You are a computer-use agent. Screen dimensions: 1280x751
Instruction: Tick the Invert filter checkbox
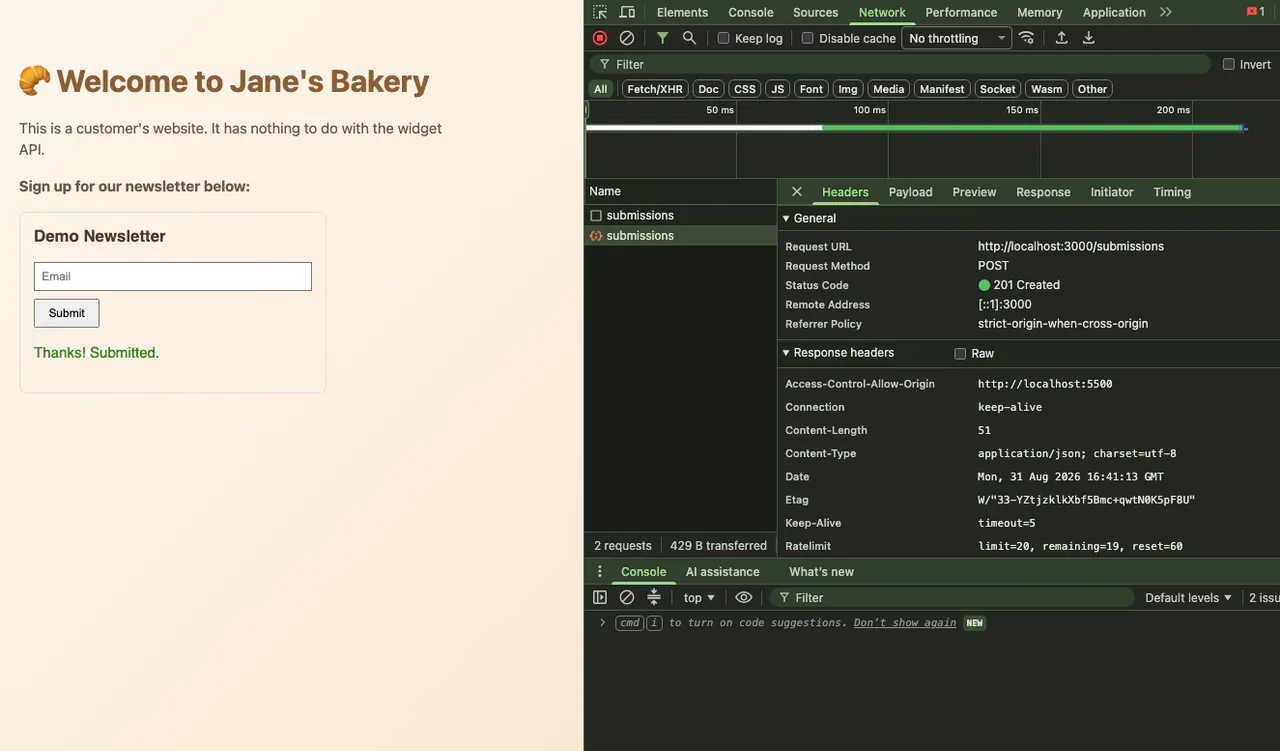click(1229, 64)
